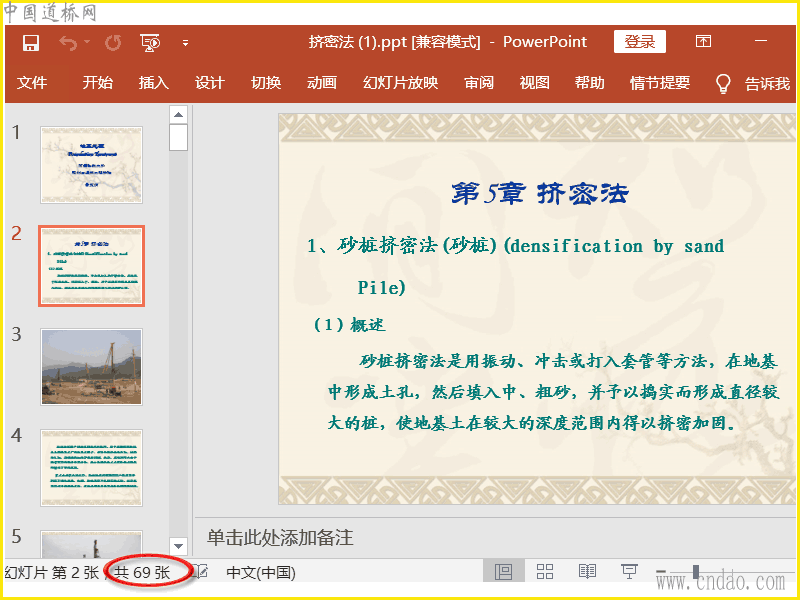The width and height of the screenshot is (800, 600).
Task: Switch to Slide Sorter view icon
Action: coord(545,571)
